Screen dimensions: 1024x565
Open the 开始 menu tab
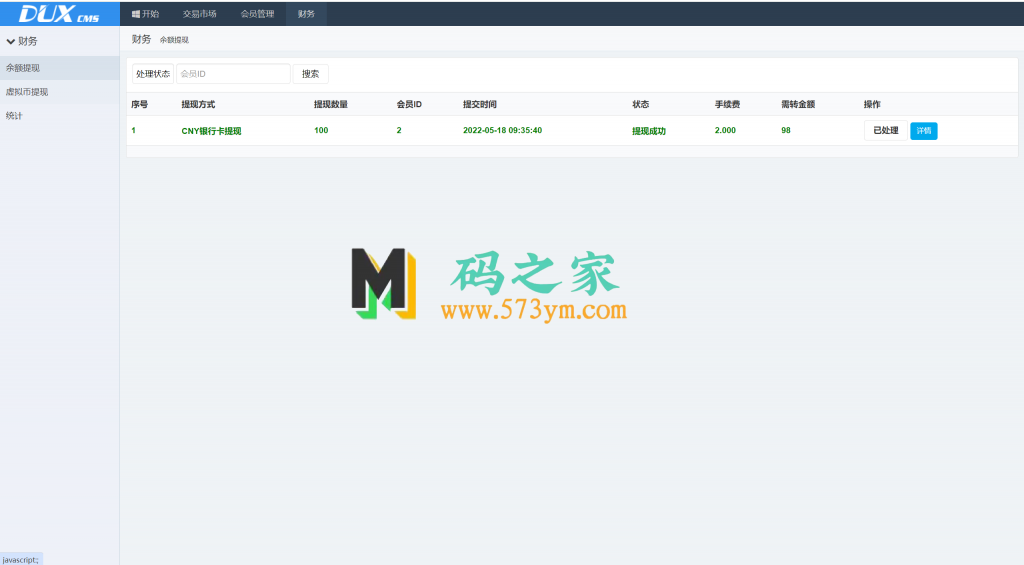click(x=146, y=14)
